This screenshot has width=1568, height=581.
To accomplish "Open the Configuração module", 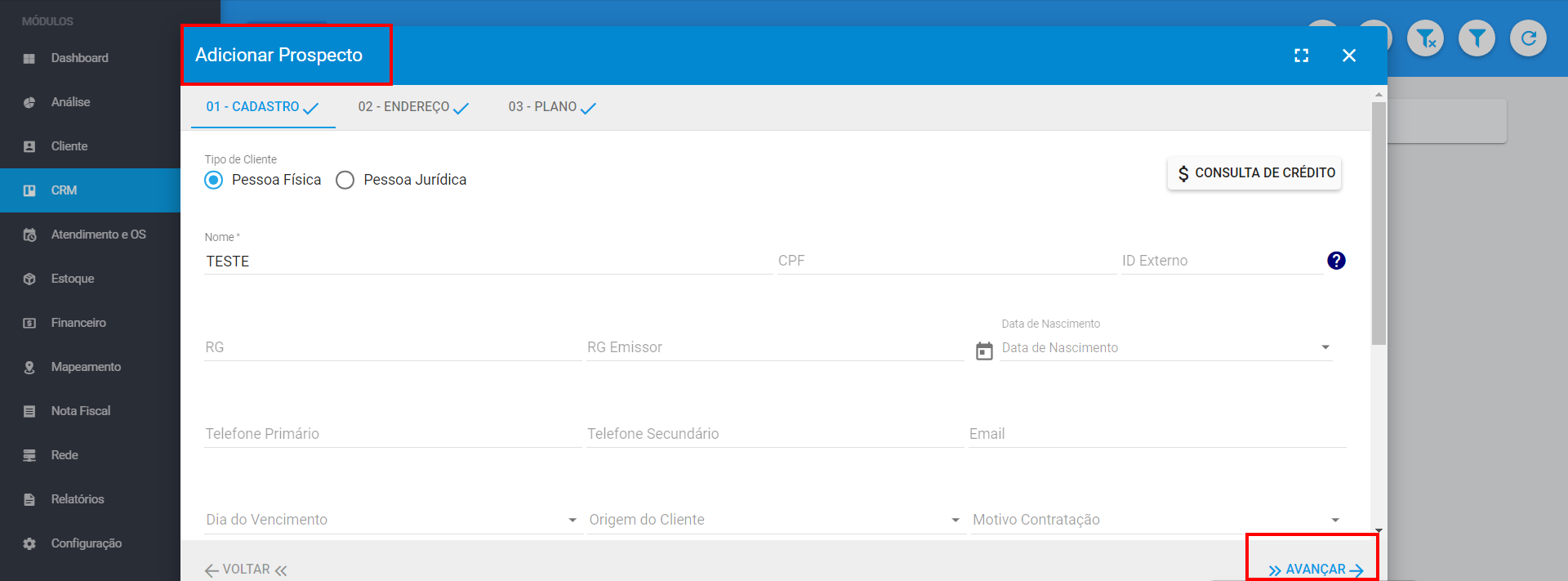I will click(90, 543).
